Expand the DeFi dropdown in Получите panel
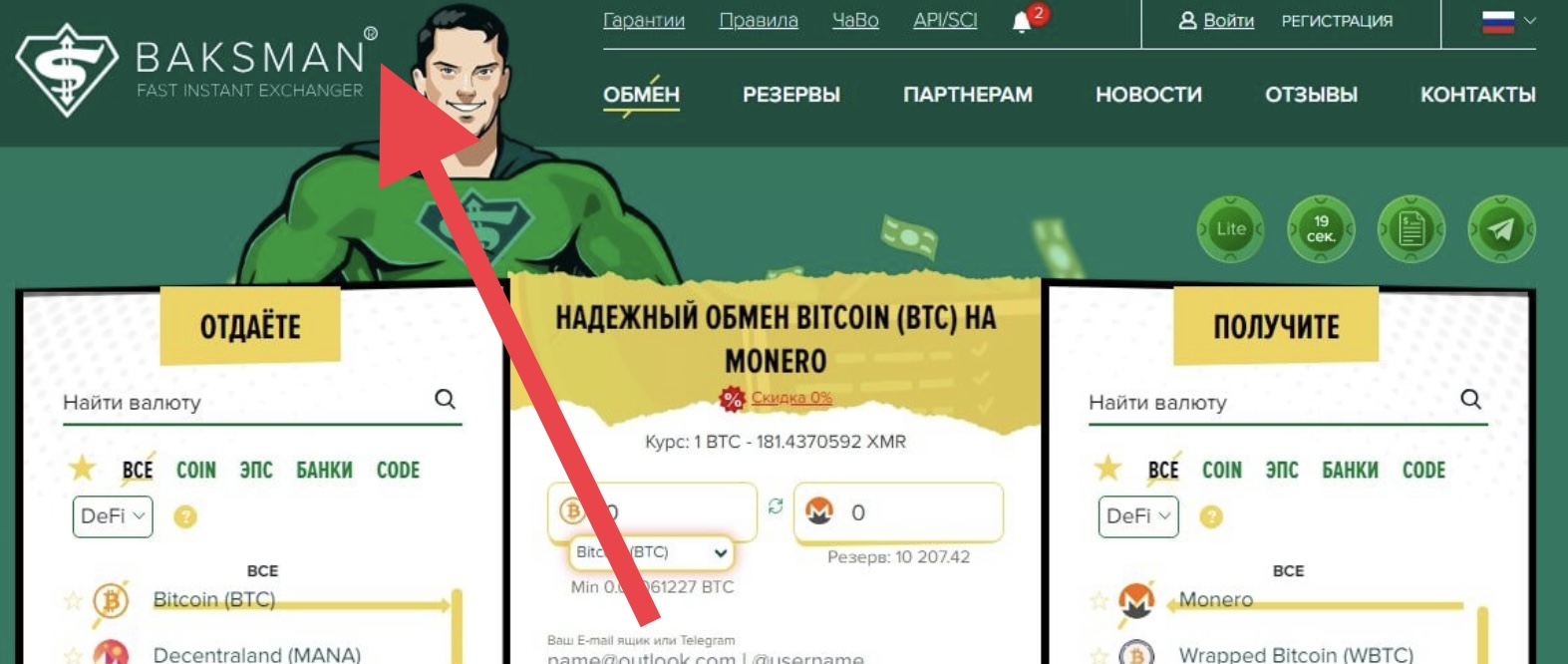This screenshot has height=664, width=1568. click(x=1138, y=516)
